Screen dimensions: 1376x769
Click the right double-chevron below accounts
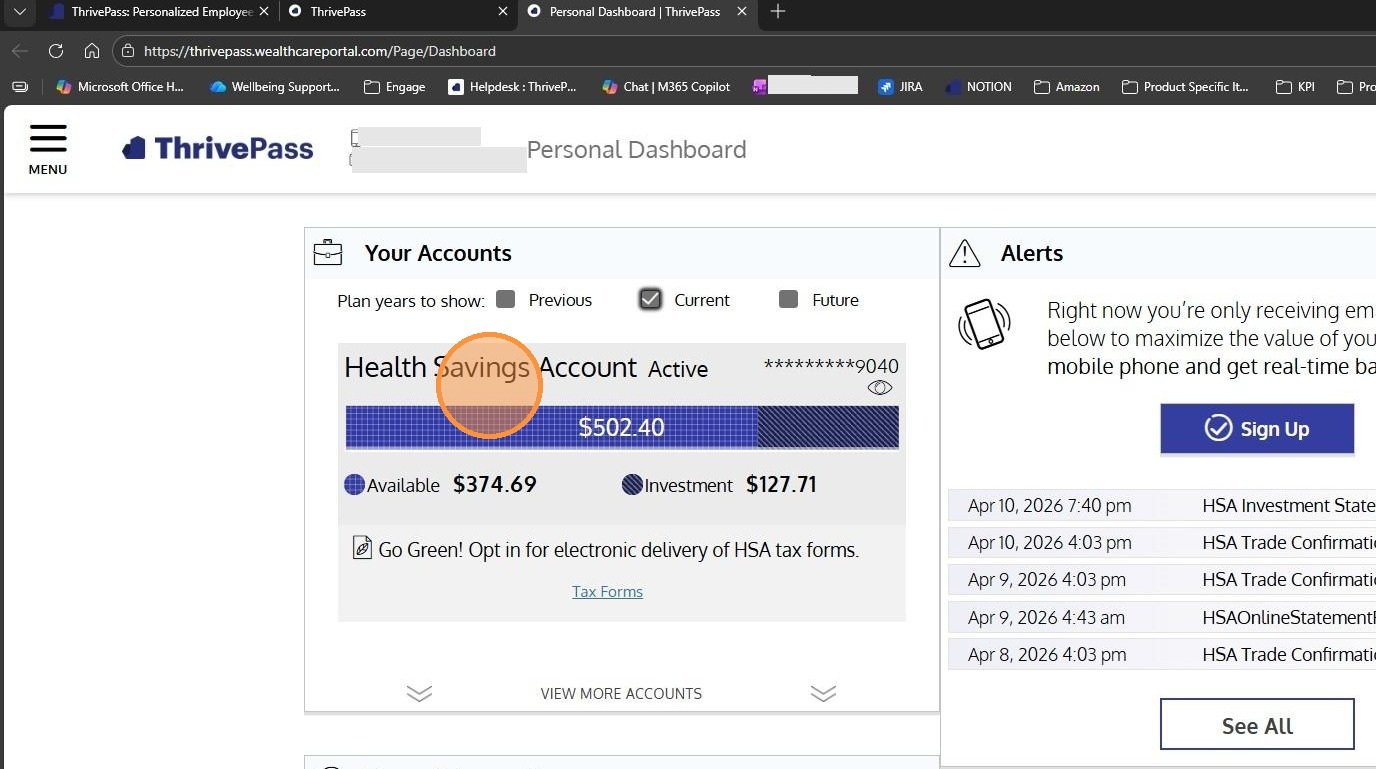tap(823, 693)
